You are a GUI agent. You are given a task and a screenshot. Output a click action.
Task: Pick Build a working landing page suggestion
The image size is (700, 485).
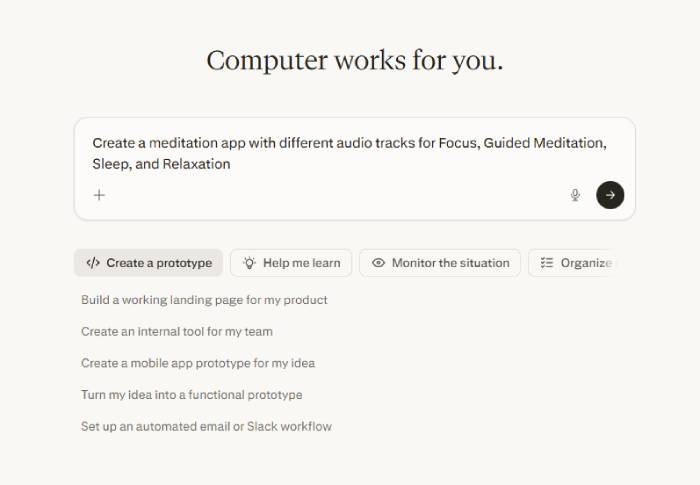coord(204,300)
